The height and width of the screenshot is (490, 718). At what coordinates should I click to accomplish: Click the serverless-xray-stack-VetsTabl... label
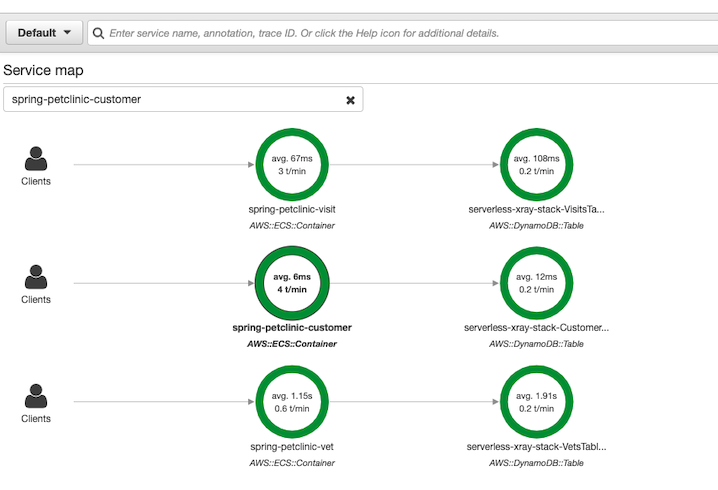point(537,446)
